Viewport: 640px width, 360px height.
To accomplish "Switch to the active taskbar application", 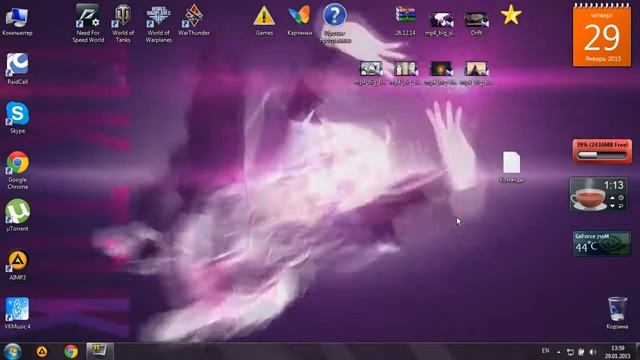I will coord(100,351).
